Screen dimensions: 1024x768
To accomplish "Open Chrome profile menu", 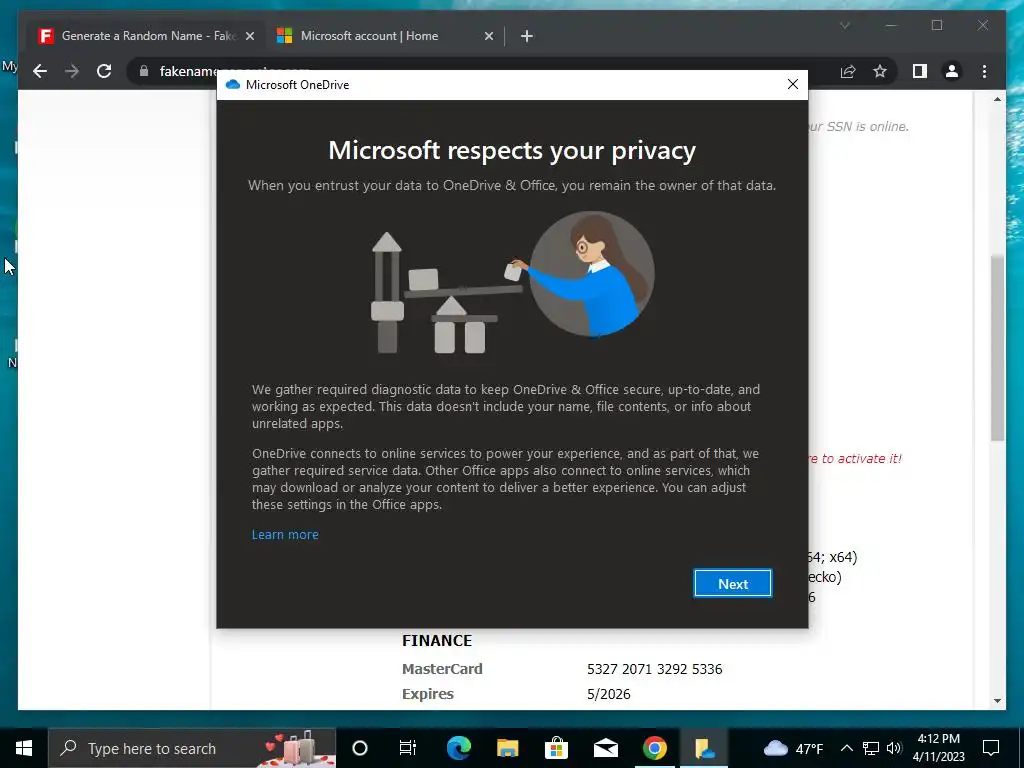I will 952,71.
